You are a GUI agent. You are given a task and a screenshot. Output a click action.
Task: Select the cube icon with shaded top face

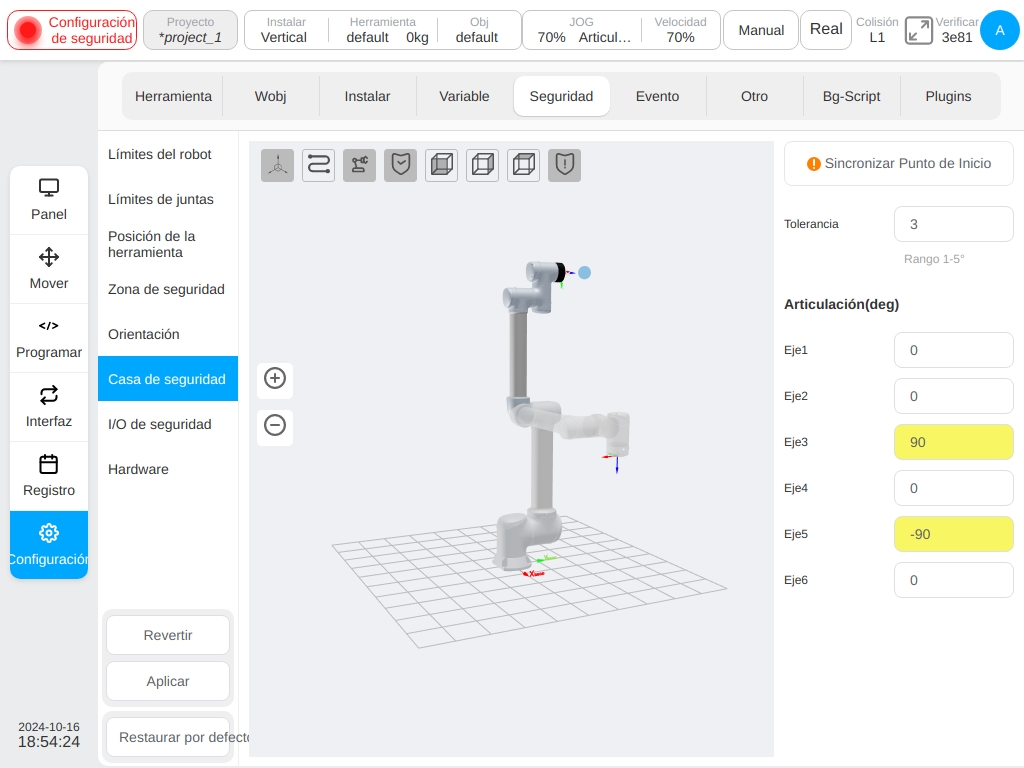pos(524,165)
